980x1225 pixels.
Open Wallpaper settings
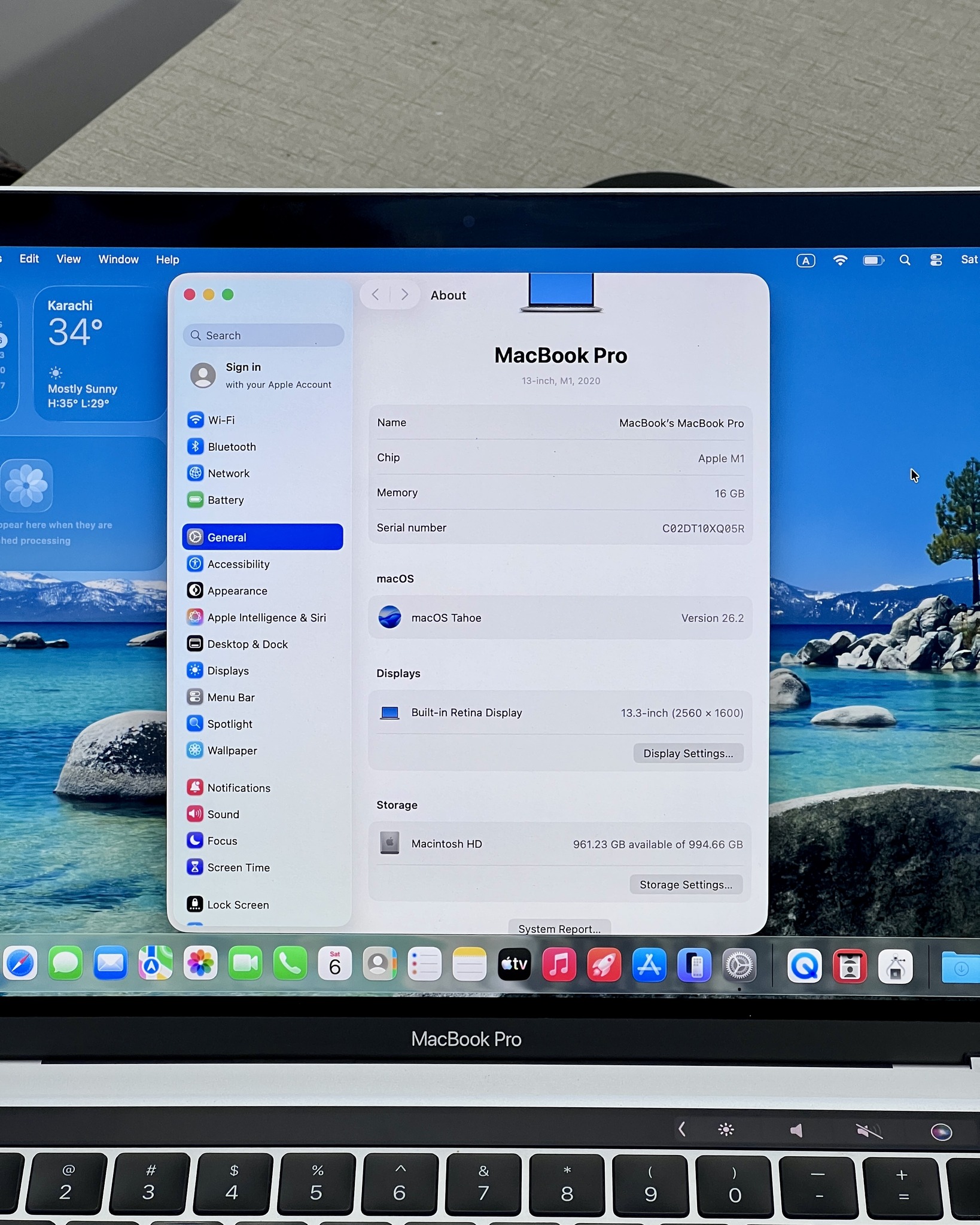coord(263,751)
